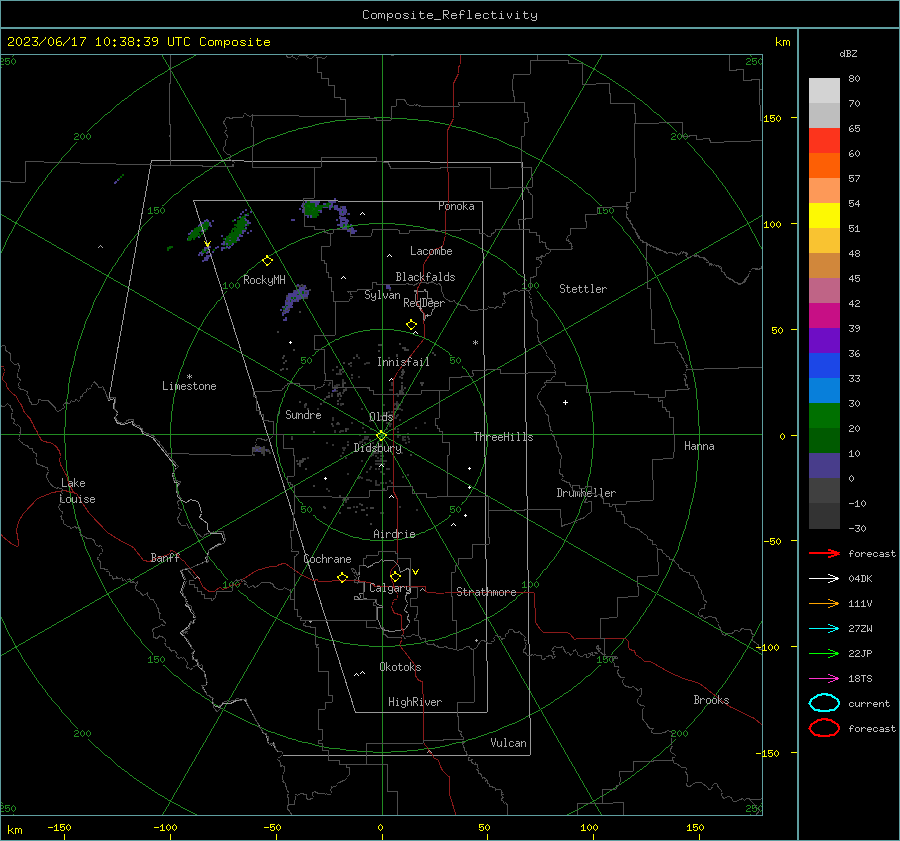Click the Composite_Reflectivity title

pyautogui.click(x=450, y=15)
